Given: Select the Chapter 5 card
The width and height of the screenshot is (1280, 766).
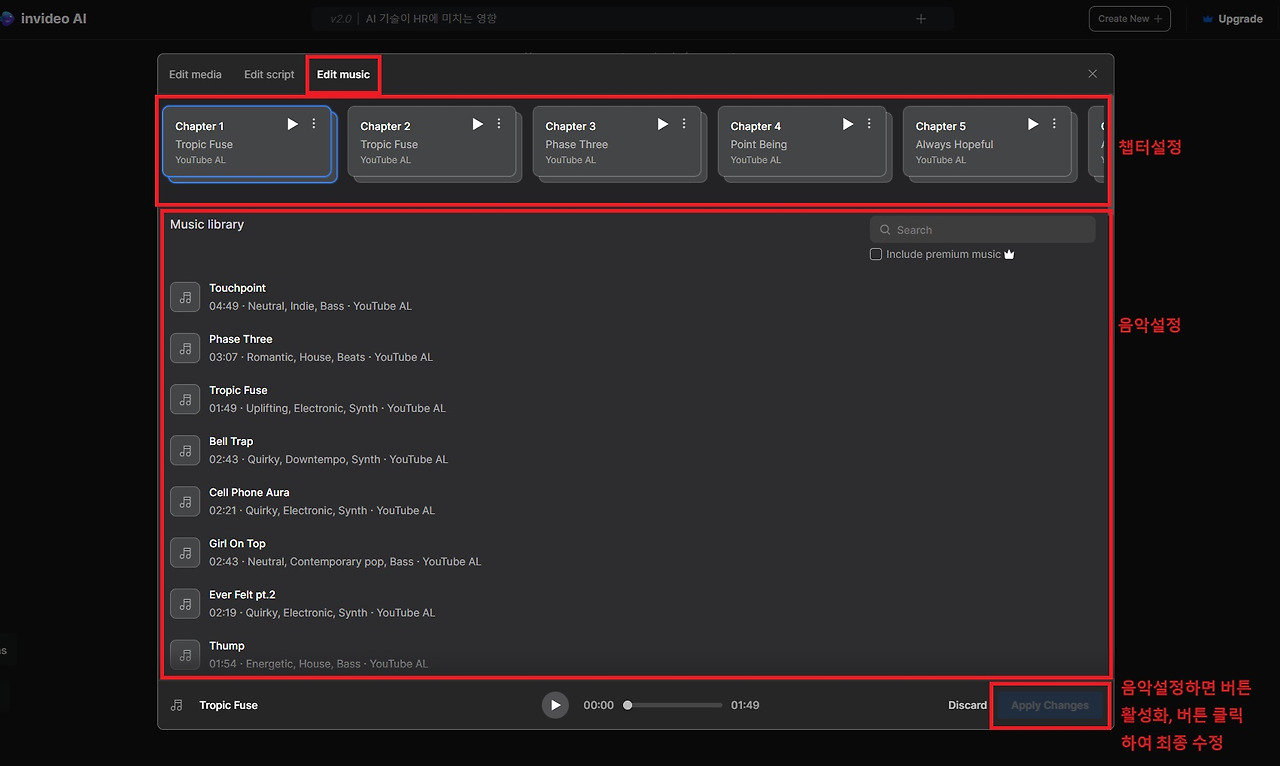Looking at the screenshot, I should pyautogui.click(x=987, y=141).
